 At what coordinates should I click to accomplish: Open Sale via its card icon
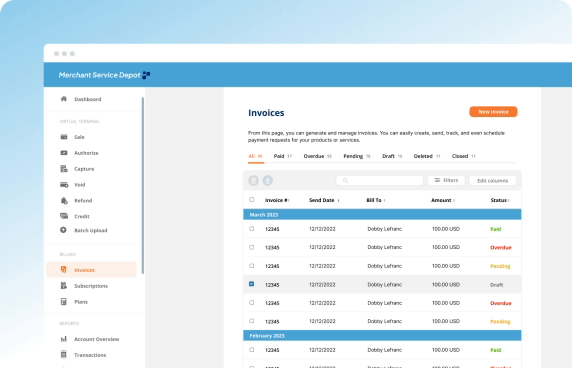pyautogui.click(x=64, y=137)
